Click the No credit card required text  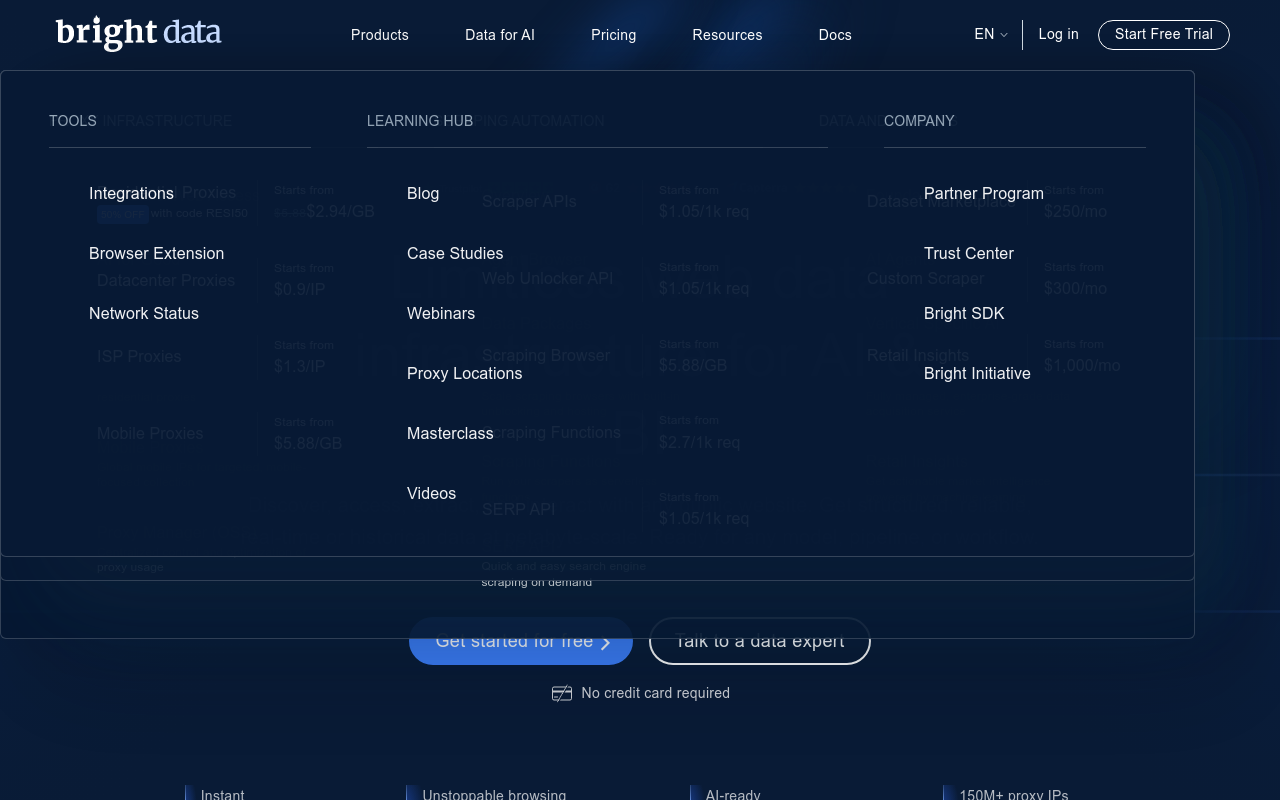click(656, 693)
